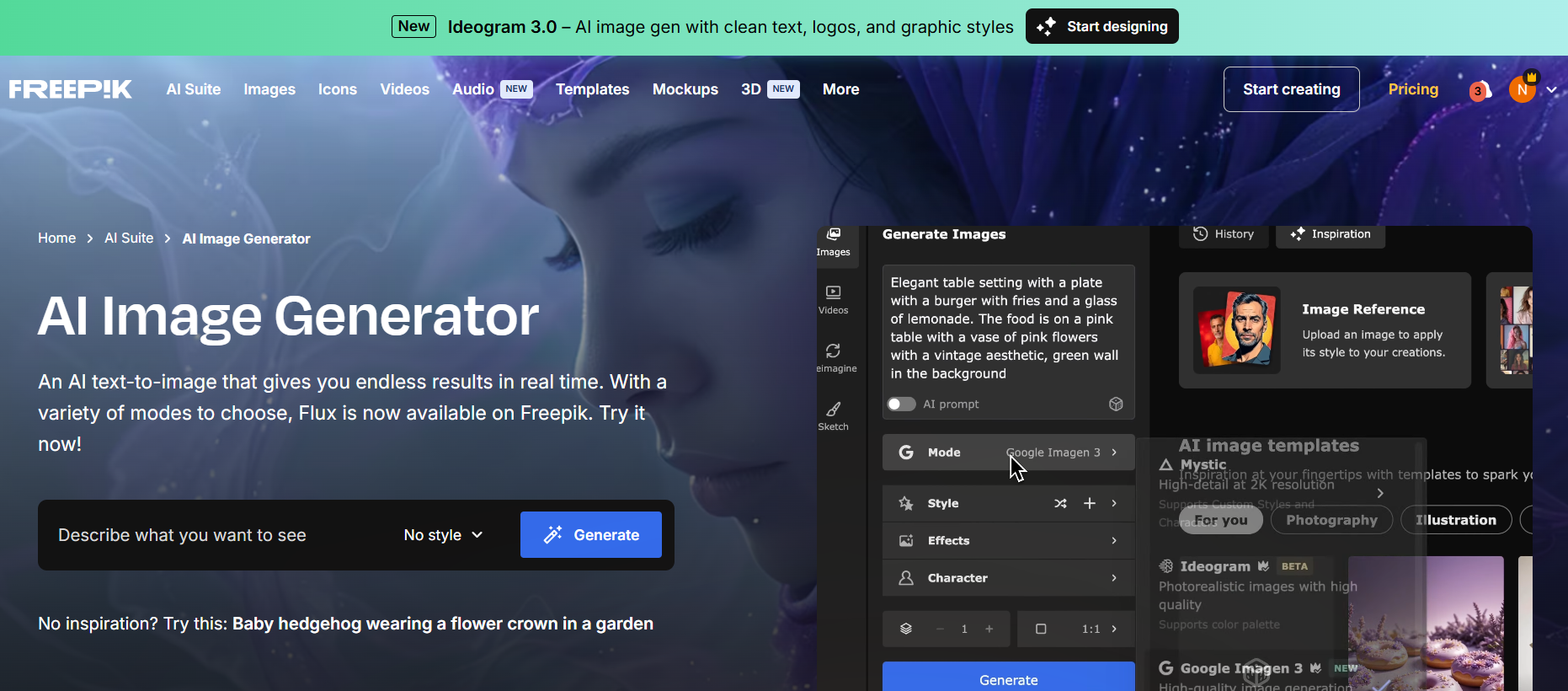The height and width of the screenshot is (691, 1568).
Task: Open the AI Suite menu
Action: (194, 89)
